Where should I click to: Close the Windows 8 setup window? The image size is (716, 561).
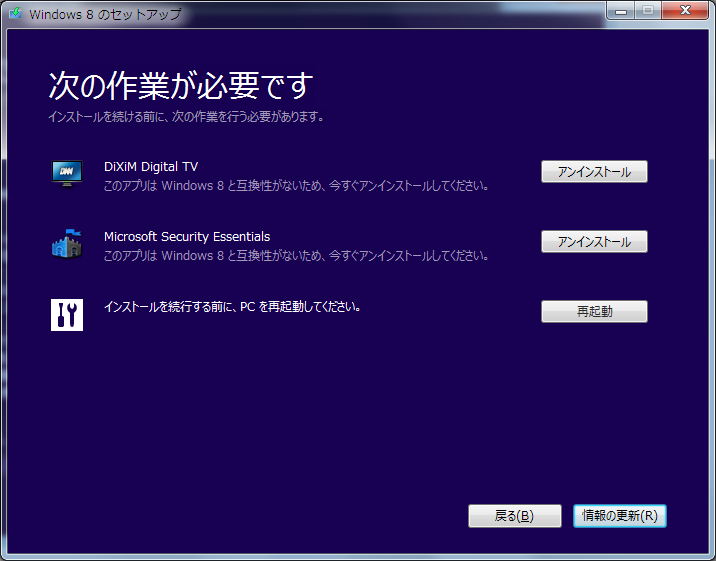pyautogui.click(x=685, y=11)
